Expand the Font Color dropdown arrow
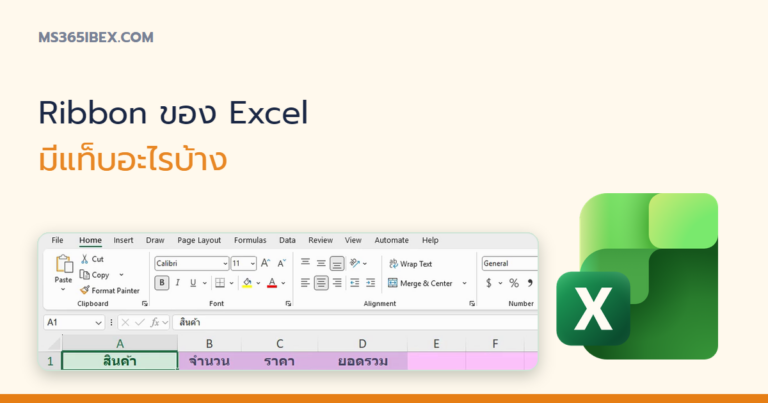The width and height of the screenshot is (768, 403). coord(283,283)
